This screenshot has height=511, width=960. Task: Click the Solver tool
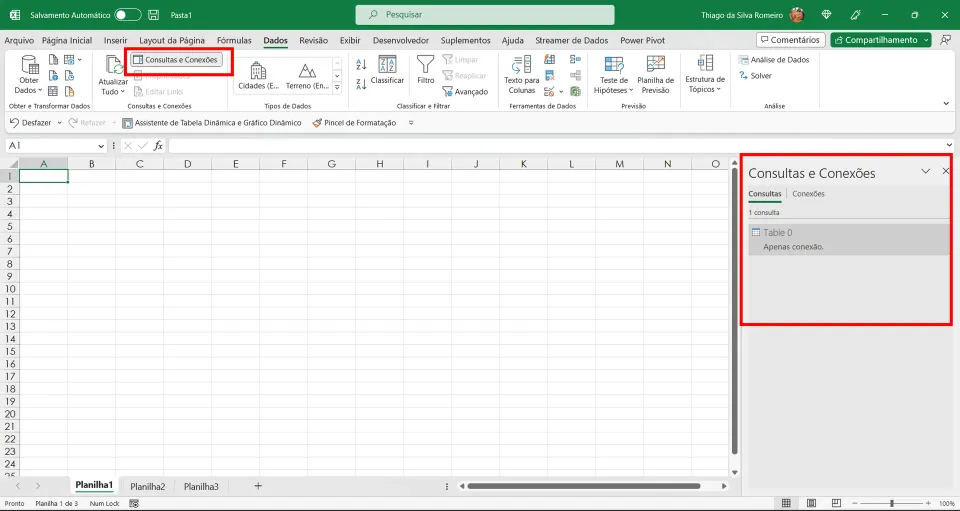pyautogui.click(x=755, y=76)
